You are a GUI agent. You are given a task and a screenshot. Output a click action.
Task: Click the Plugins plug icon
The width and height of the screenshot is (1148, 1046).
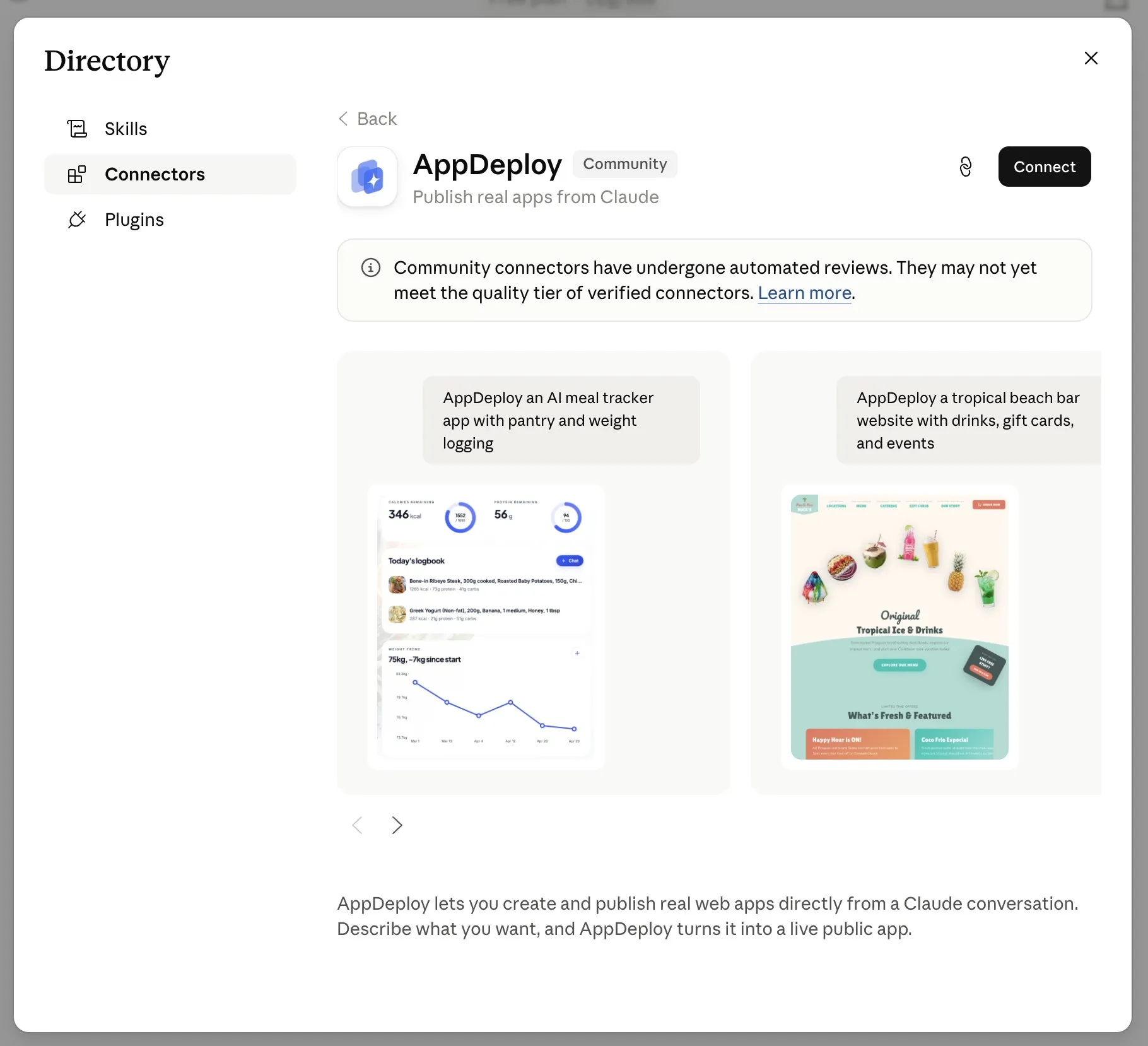tap(77, 220)
